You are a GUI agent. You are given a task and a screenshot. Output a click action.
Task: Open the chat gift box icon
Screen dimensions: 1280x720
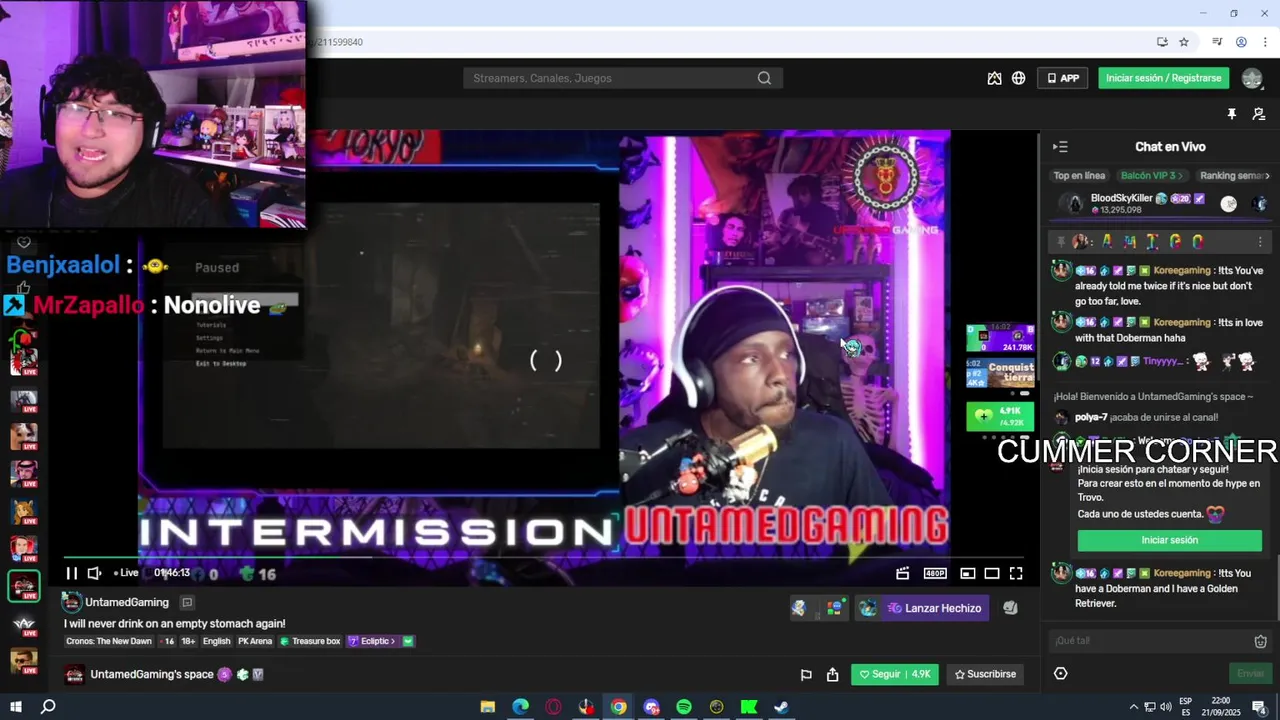[1260, 641]
